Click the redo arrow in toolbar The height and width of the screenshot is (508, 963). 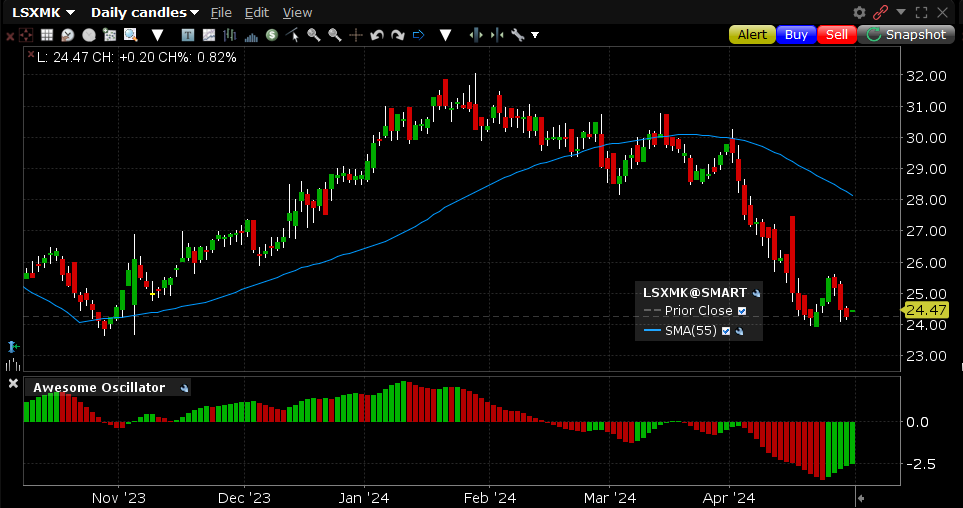[x=397, y=35]
